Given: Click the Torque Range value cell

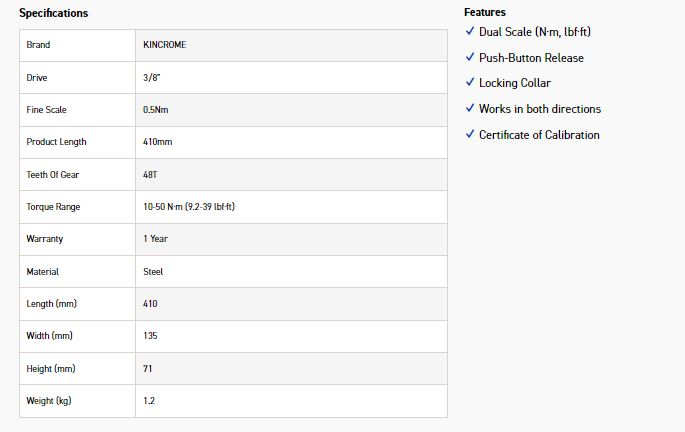Looking at the screenshot, I should click(x=189, y=207).
